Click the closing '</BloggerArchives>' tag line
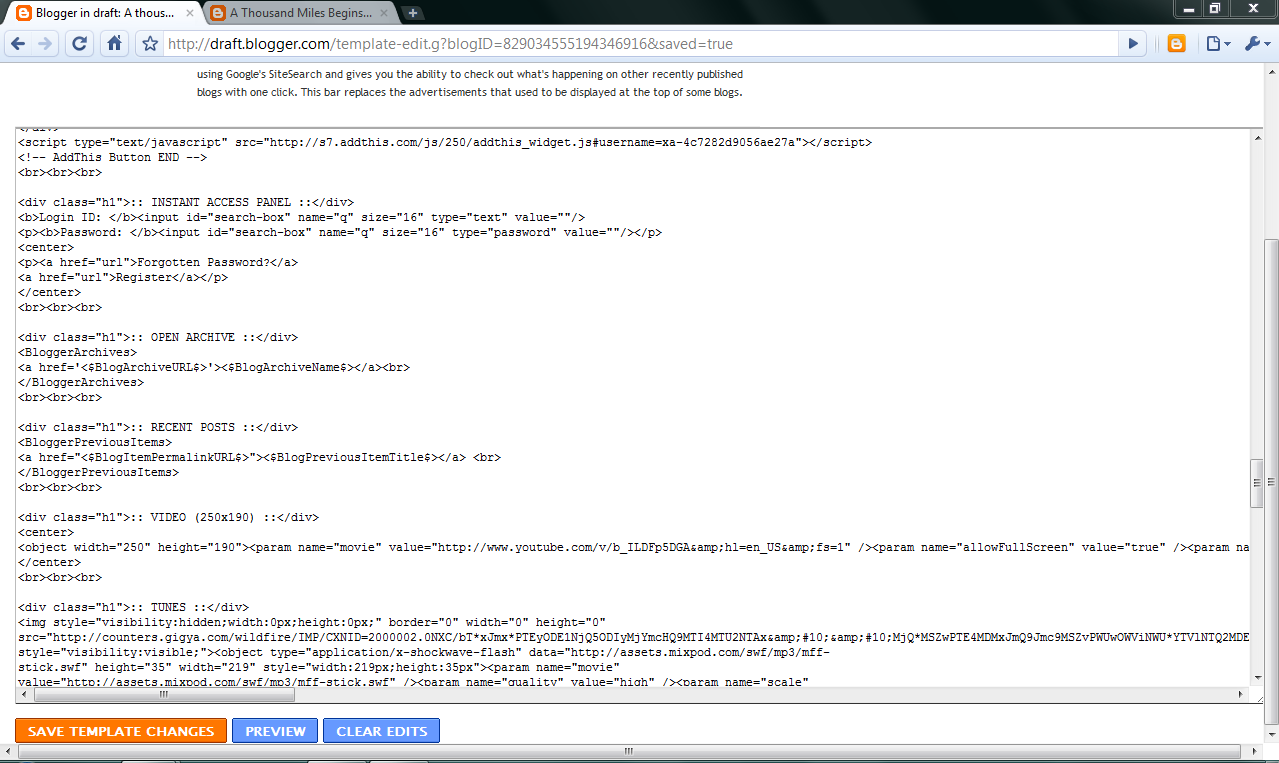The height and width of the screenshot is (763, 1279). pyautogui.click(x=81, y=382)
